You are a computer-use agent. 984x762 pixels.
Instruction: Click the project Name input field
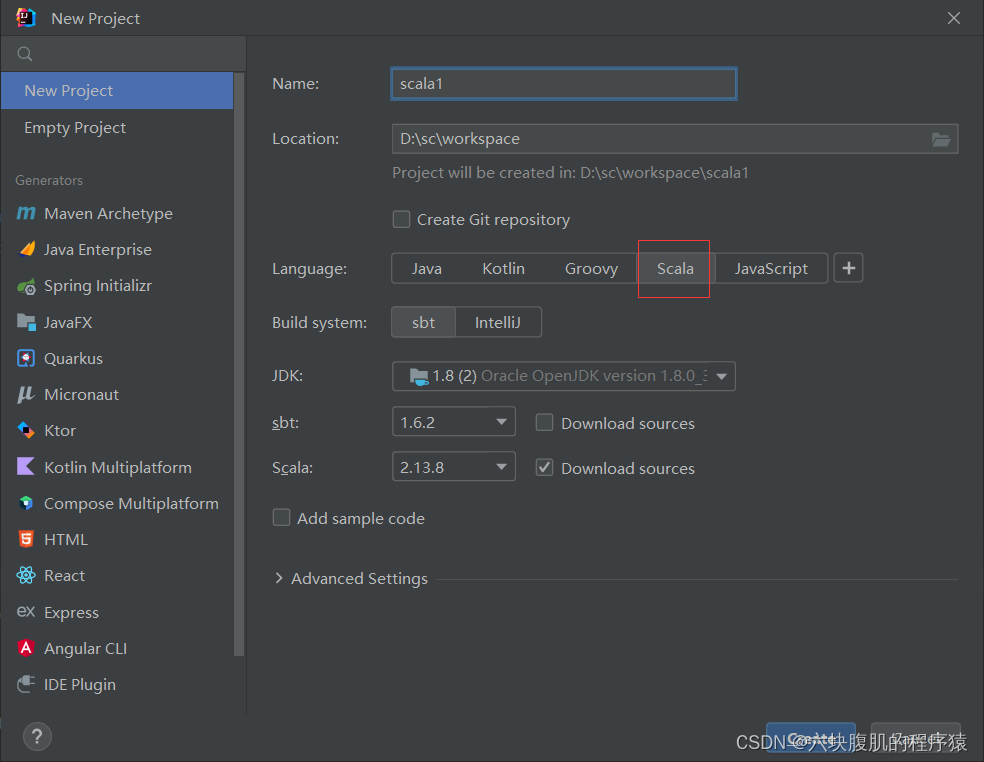pyautogui.click(x=564, y=83)
